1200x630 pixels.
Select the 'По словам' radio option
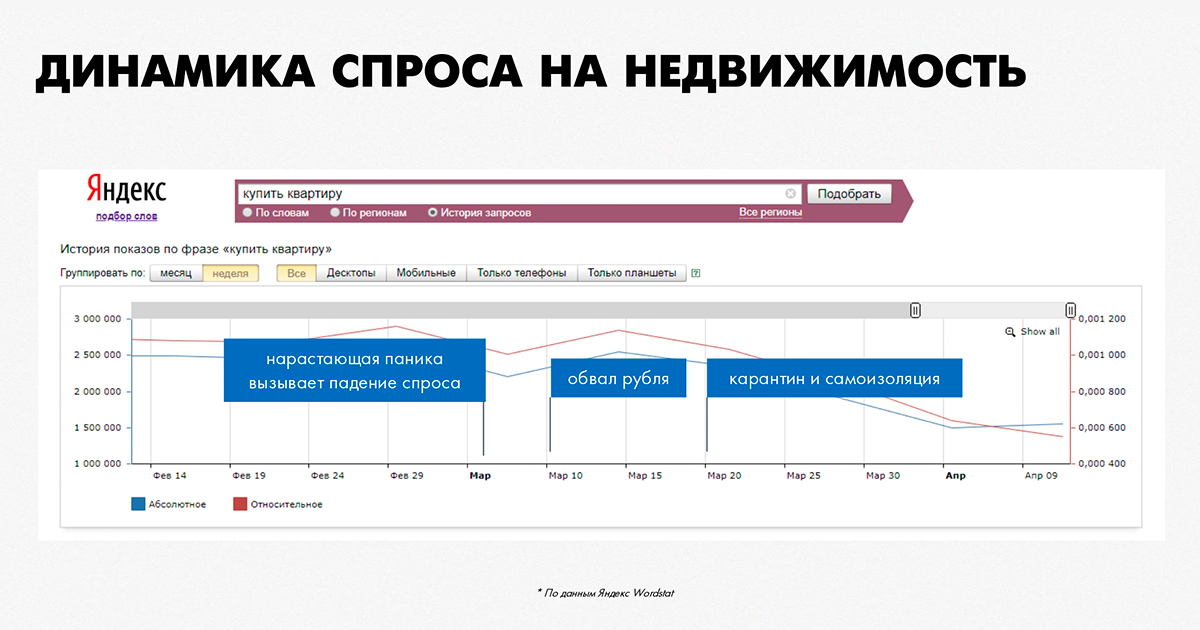pyautogui.click(x=248, y=213)
